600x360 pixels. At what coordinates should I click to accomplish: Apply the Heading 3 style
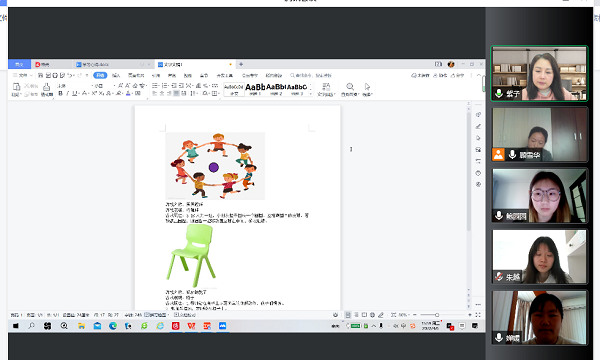point(297,89)
